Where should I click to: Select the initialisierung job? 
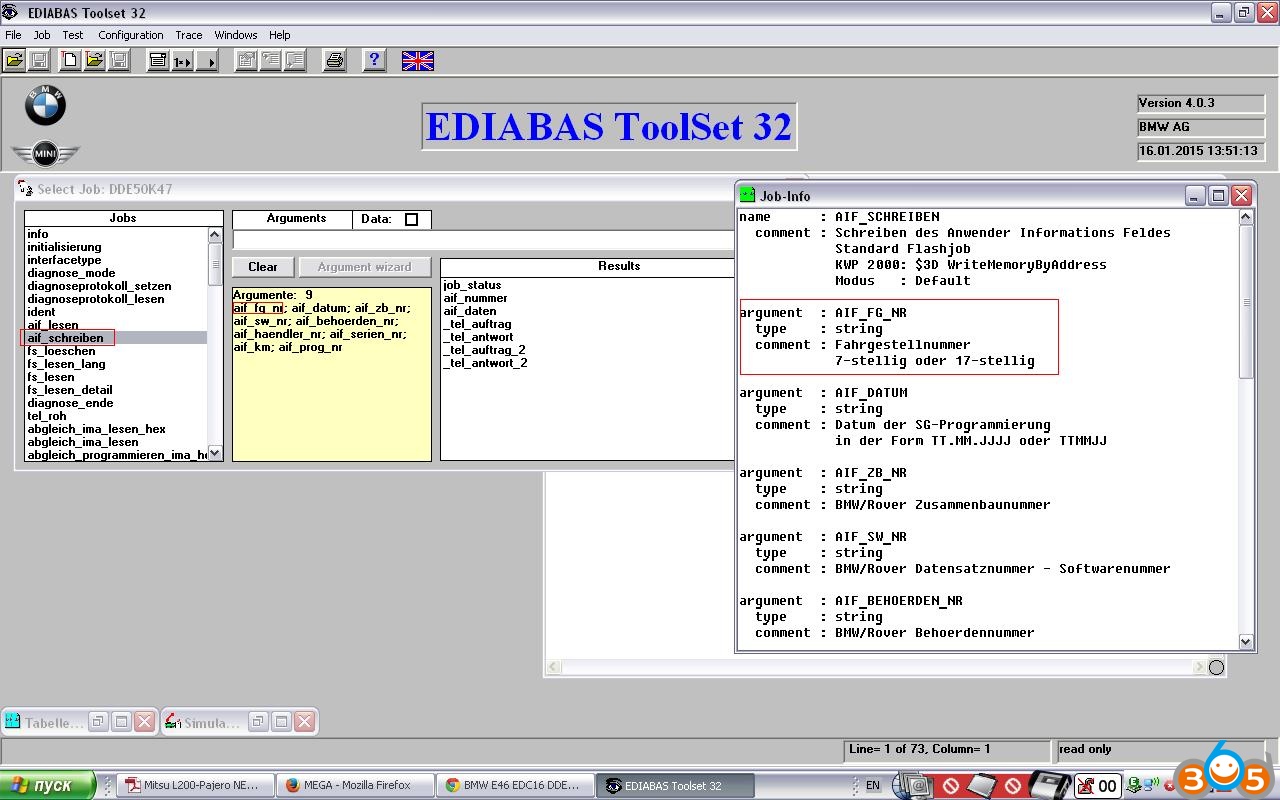(x=64, y=247)
